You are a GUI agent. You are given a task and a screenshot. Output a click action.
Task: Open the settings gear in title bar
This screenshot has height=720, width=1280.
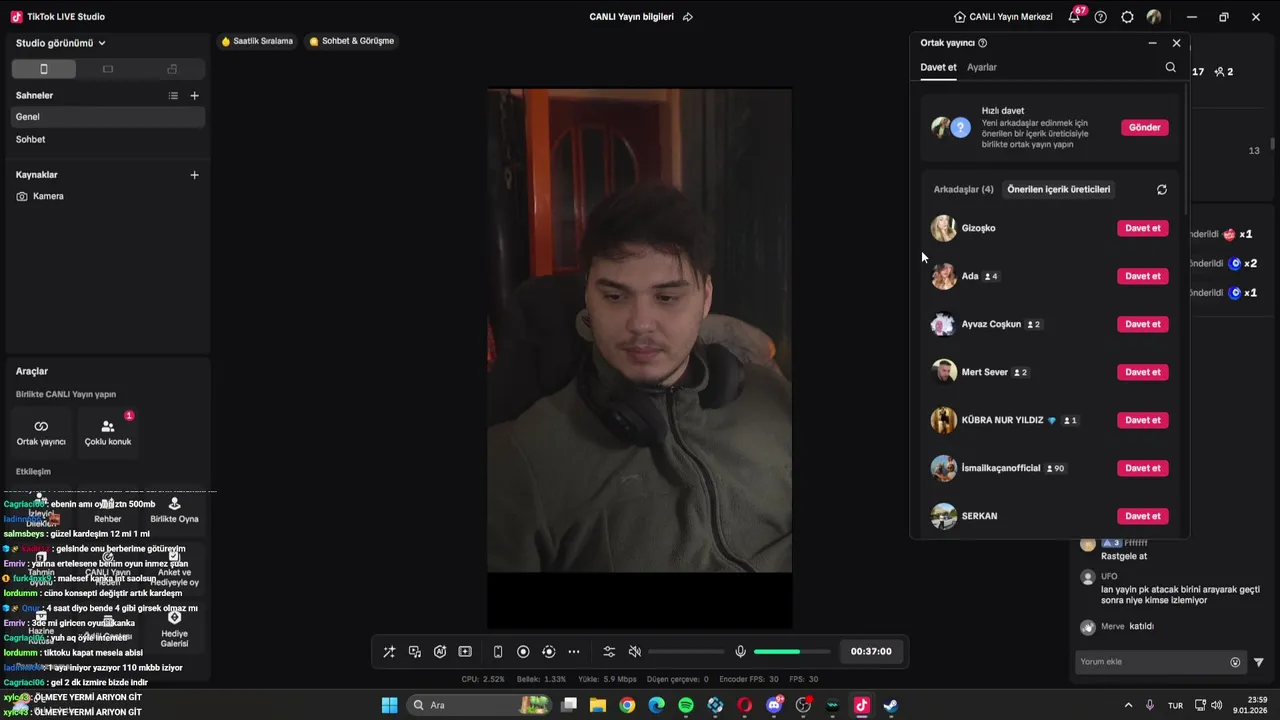tap(1128, 17)
